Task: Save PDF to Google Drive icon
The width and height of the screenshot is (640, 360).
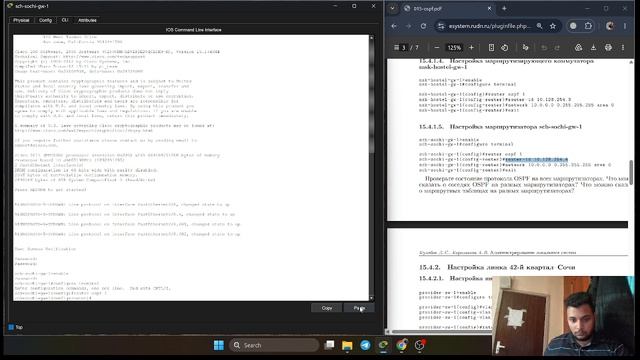Action: [x=578, y=48]
